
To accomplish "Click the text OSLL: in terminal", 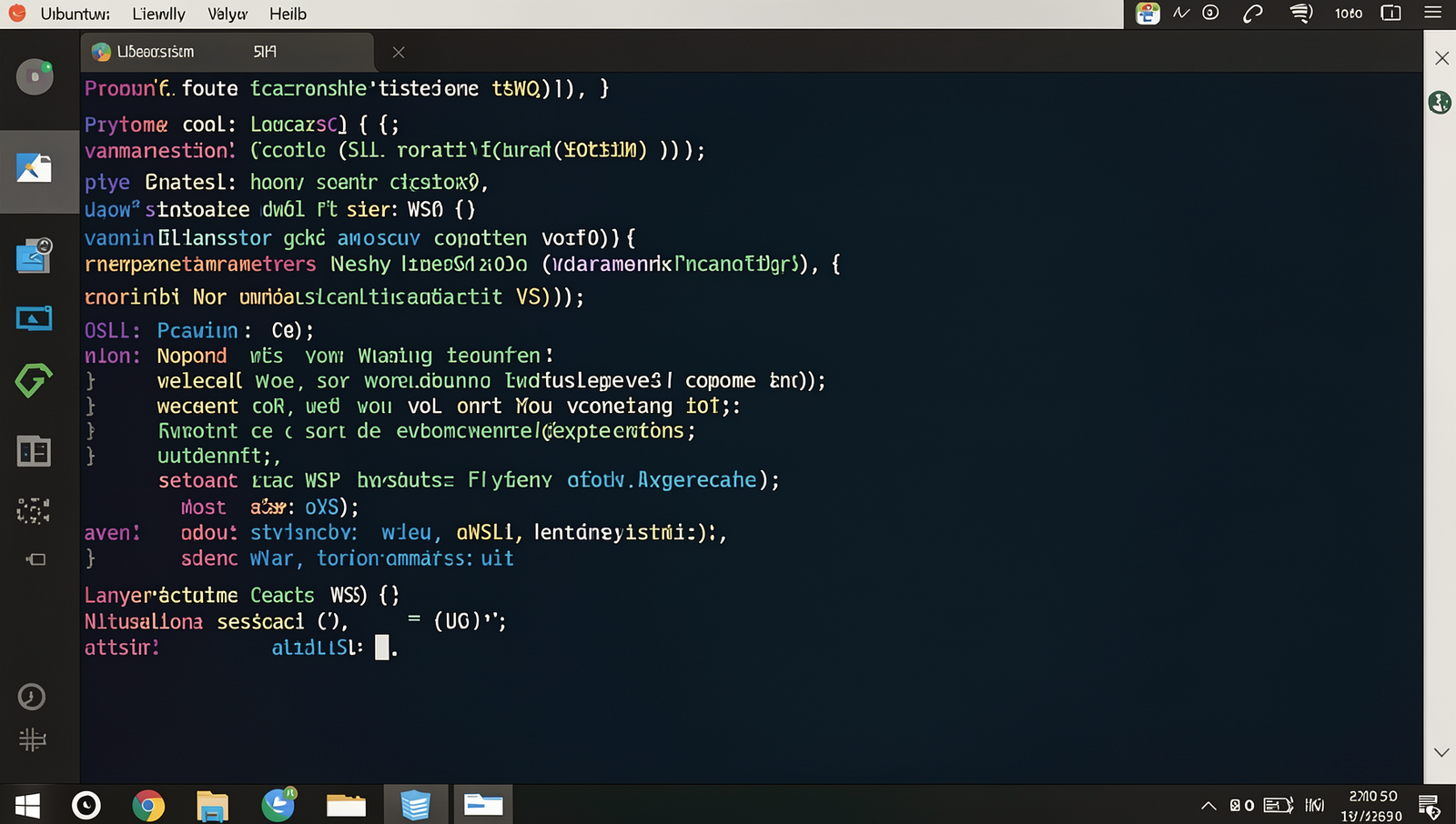I will click(112, 331).
